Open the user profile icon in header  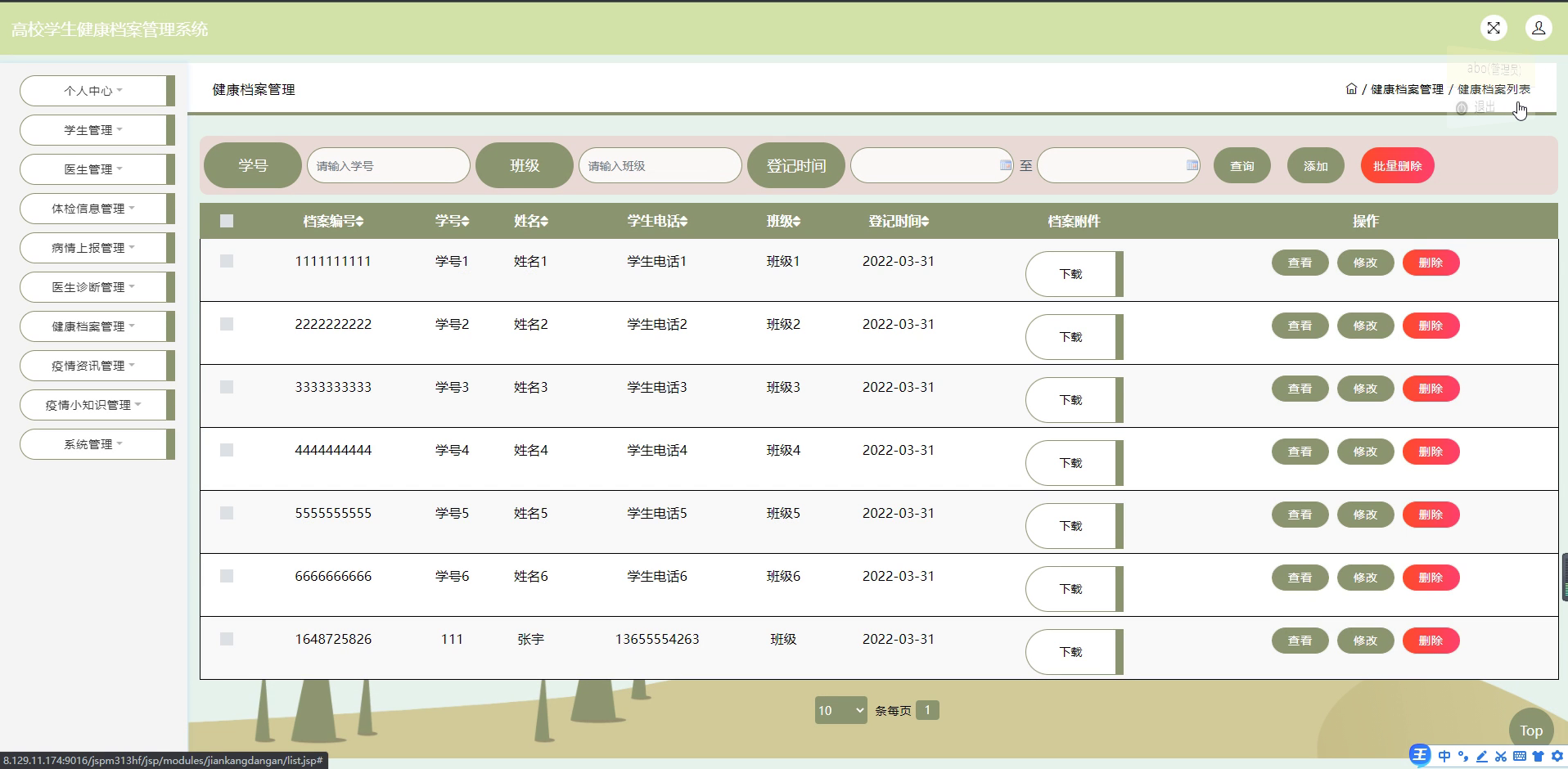click(x=1539, y=28)
